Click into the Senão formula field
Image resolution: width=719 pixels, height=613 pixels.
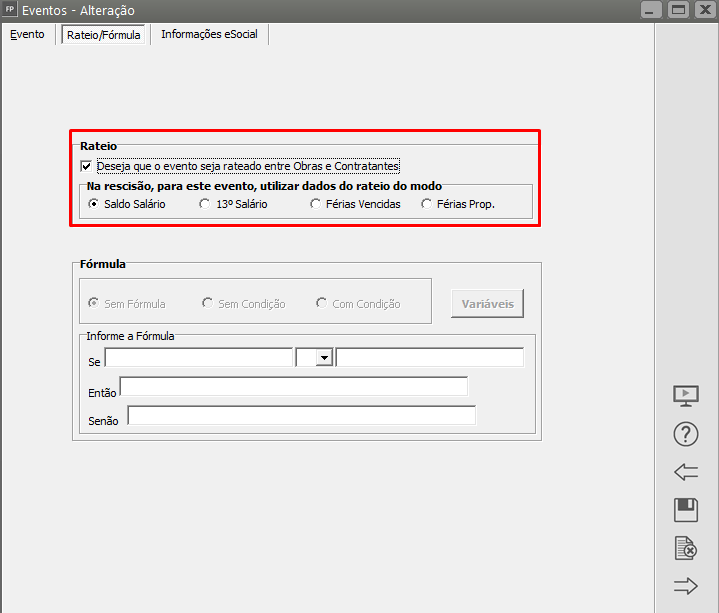[301, 416]
